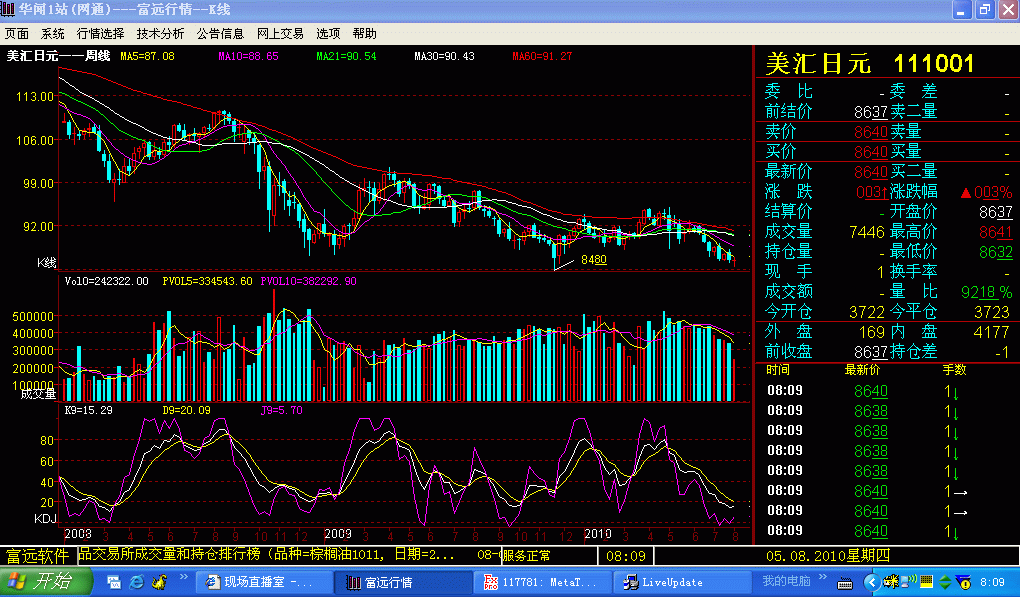The width and height of the screenshot is (1020, 597).
Task: Open the 公告信息 menu
Action: click(x=220, y=34)
